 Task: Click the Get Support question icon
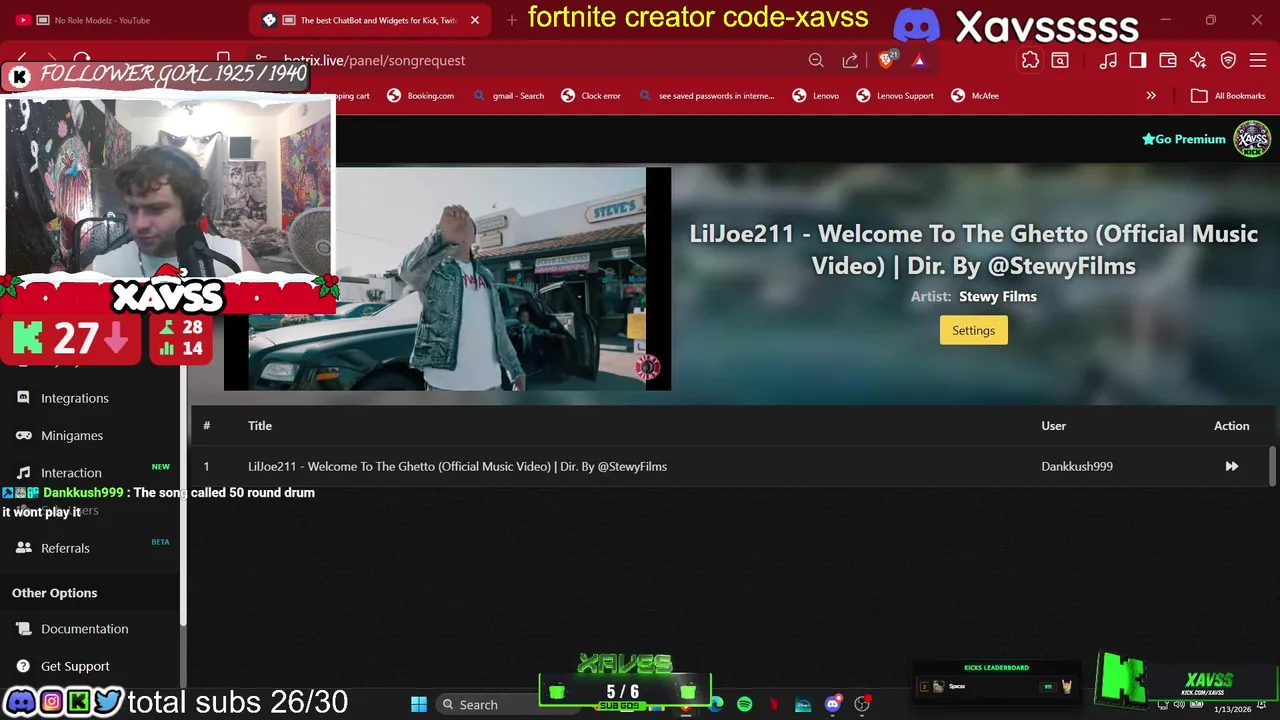[x=23, y=666]
